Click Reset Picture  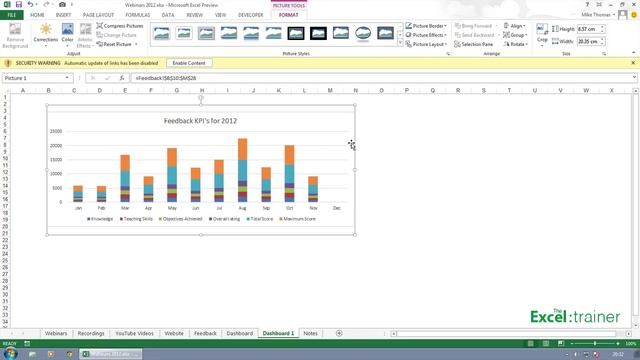pos(114,44)
